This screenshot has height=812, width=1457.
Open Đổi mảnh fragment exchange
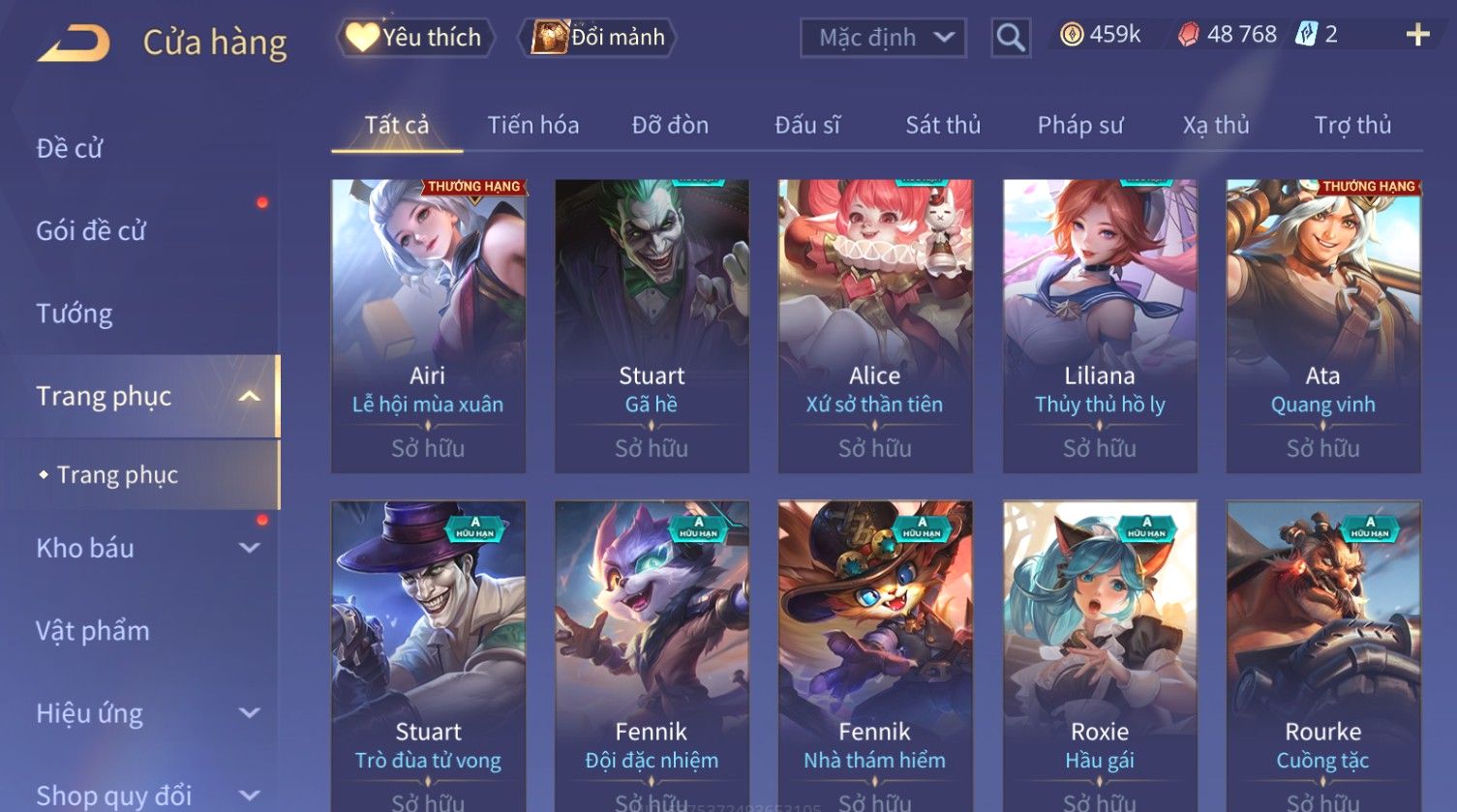597,38
